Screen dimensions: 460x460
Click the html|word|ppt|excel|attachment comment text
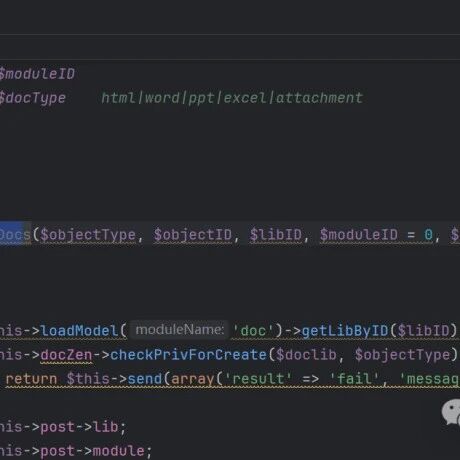pos(232,98)
